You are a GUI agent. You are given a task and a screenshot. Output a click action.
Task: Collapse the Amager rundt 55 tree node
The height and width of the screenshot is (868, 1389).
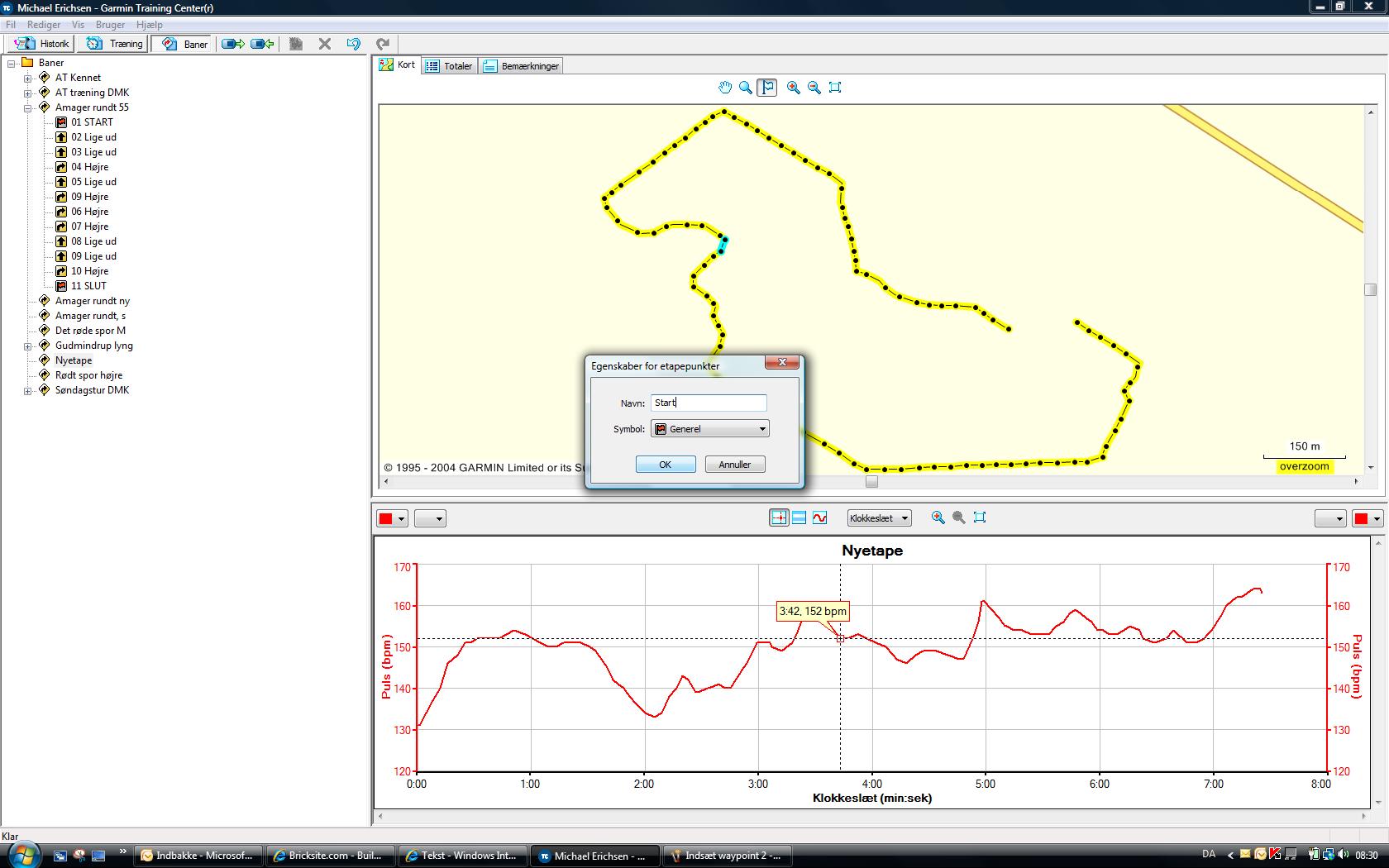27,108
